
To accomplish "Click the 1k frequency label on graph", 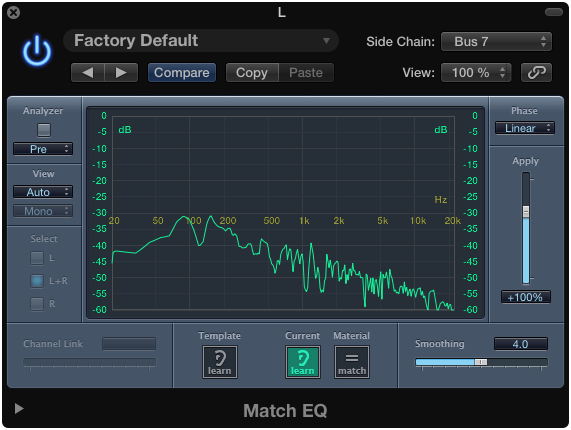I will 304,221.
